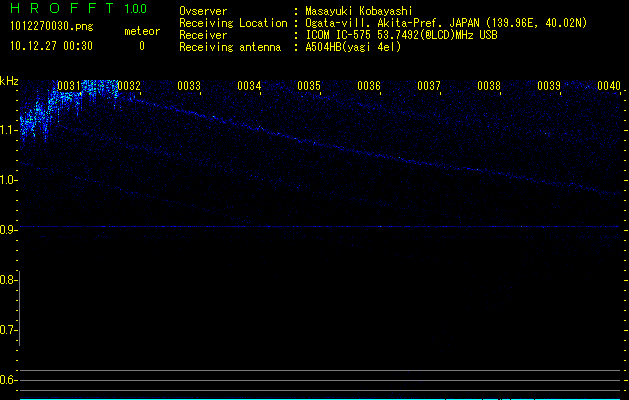The image size is (629, 400).
Task: Click the 1.1 kHz axis label
Action: 8,130
